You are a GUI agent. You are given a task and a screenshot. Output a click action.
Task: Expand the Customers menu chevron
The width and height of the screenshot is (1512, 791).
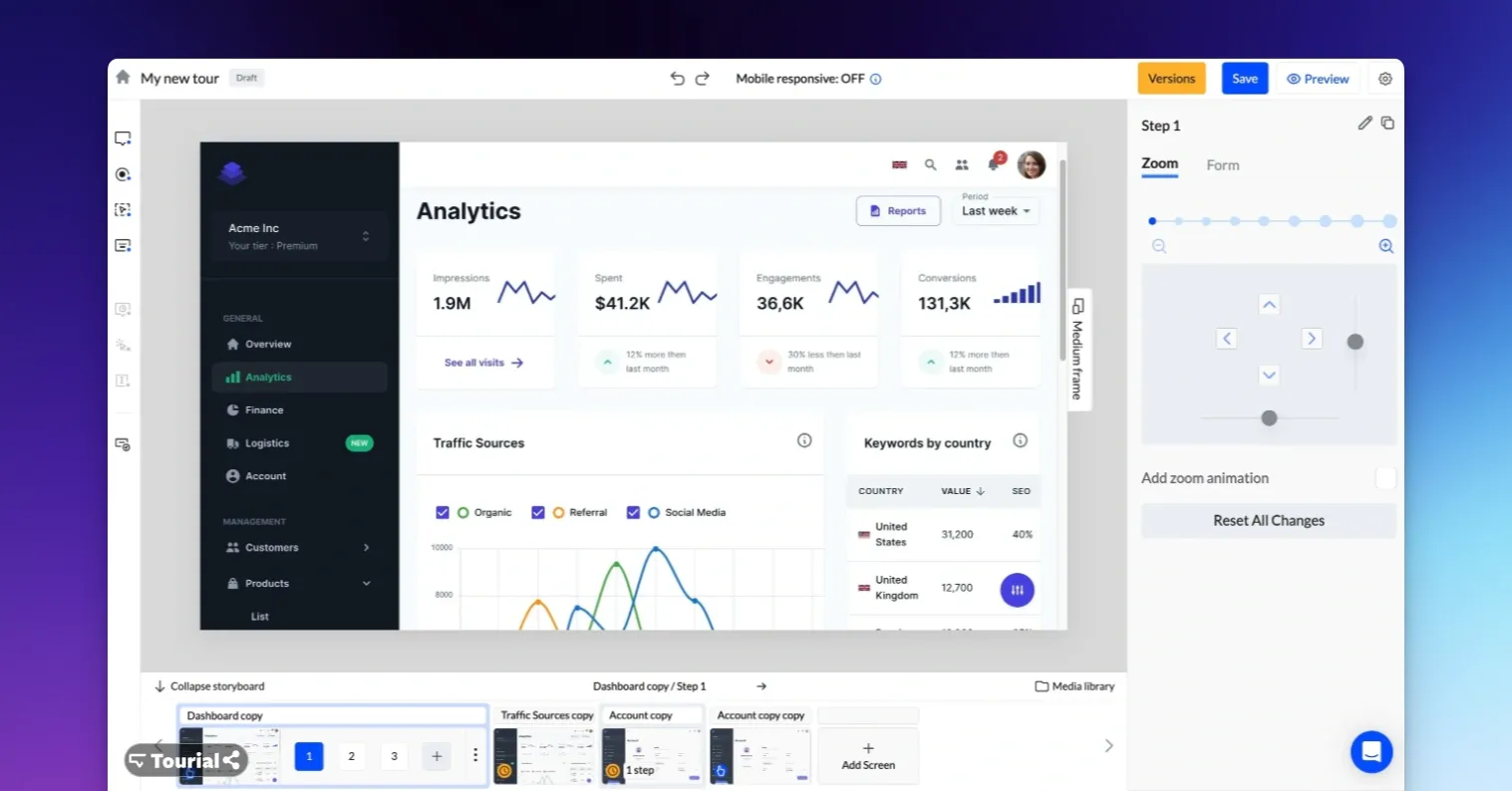point(366,548)
